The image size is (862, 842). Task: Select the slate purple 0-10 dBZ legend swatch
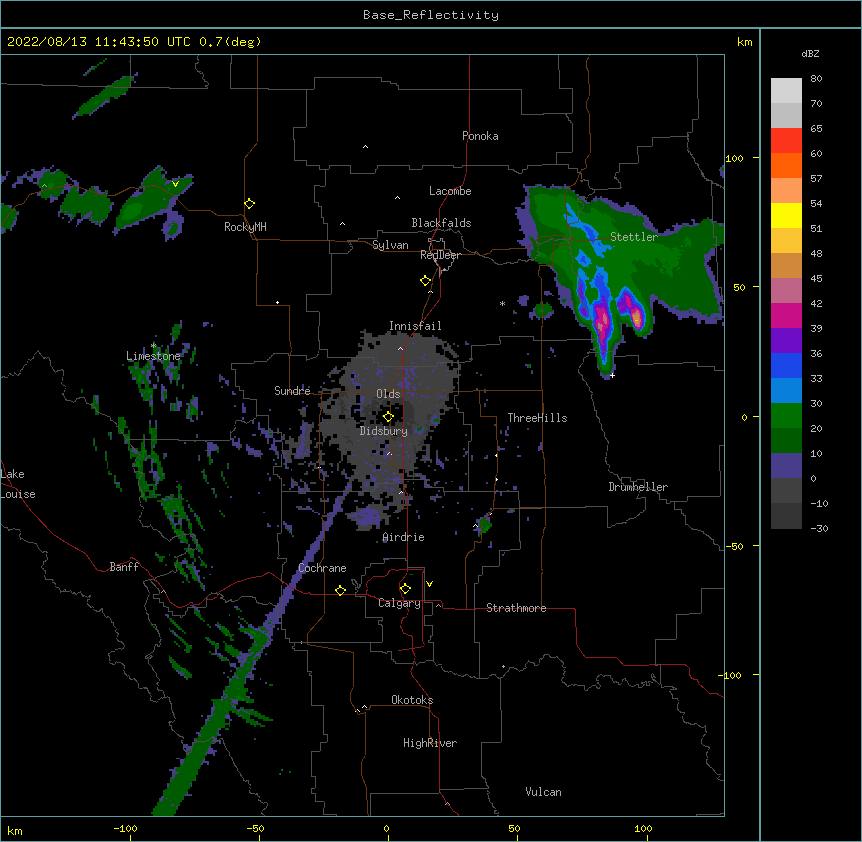[x=786, y=466]
